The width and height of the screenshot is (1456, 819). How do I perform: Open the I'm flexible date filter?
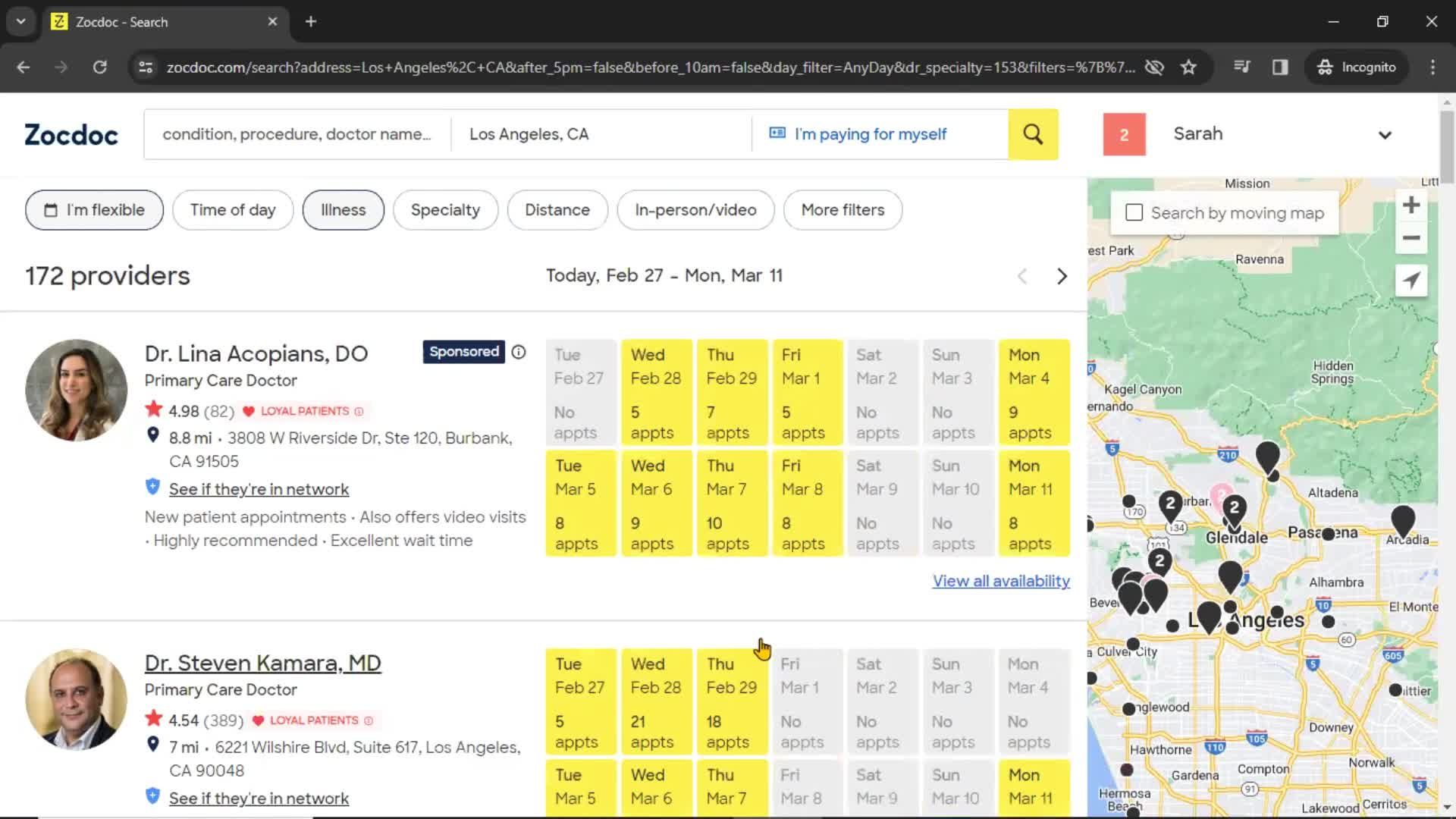coord(94,210)
